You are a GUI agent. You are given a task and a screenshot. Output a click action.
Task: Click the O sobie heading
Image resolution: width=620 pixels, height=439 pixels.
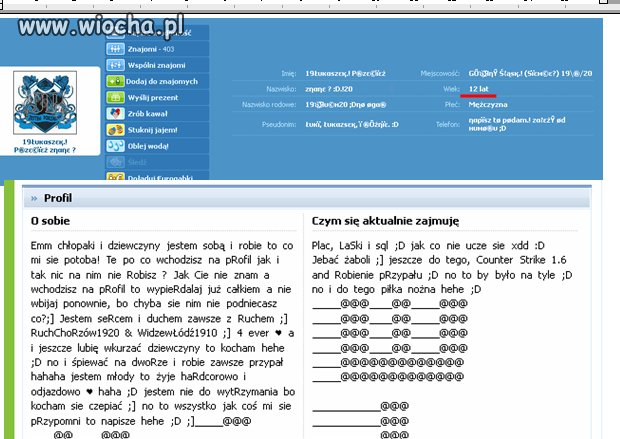(50, 221)
